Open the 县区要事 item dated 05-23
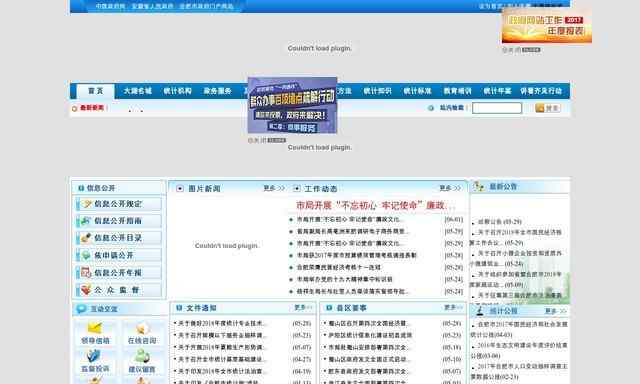Image resolution: width=640 pixels, height=384 pixels. (370, 335)
